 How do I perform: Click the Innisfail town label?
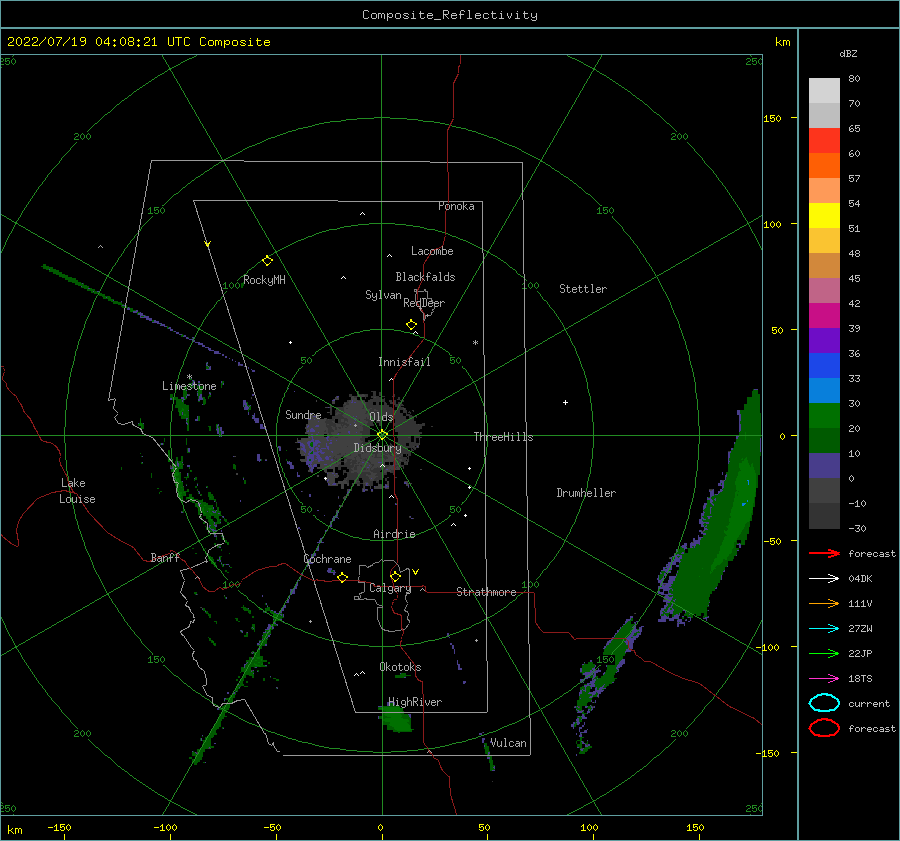pos(404,362)
